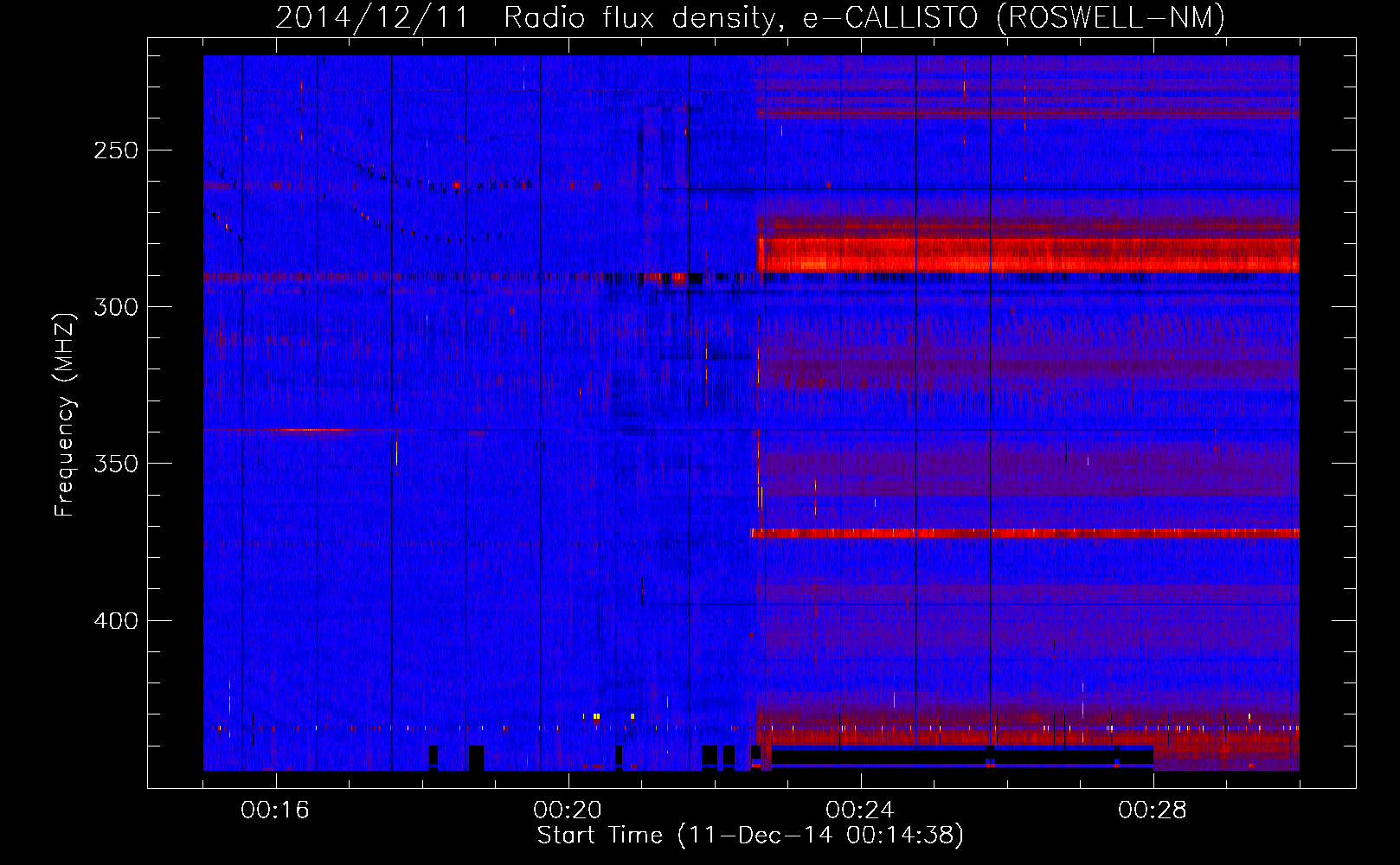This screenshot has height=865, width=1400.
Task: Click the 00:16 time tick label
Action: [x=275, y=811]
